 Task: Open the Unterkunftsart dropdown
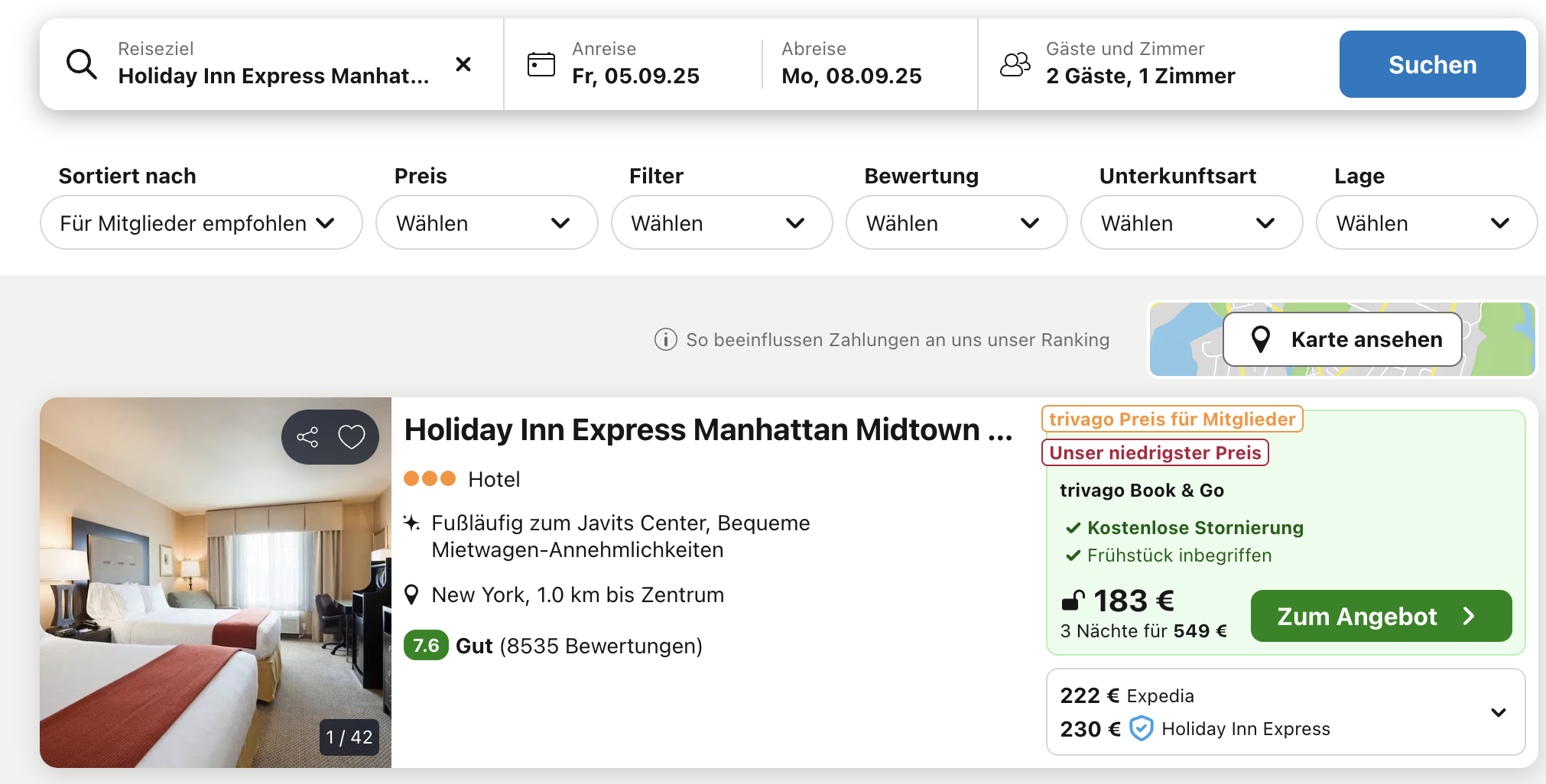[x=1191, y=222]
